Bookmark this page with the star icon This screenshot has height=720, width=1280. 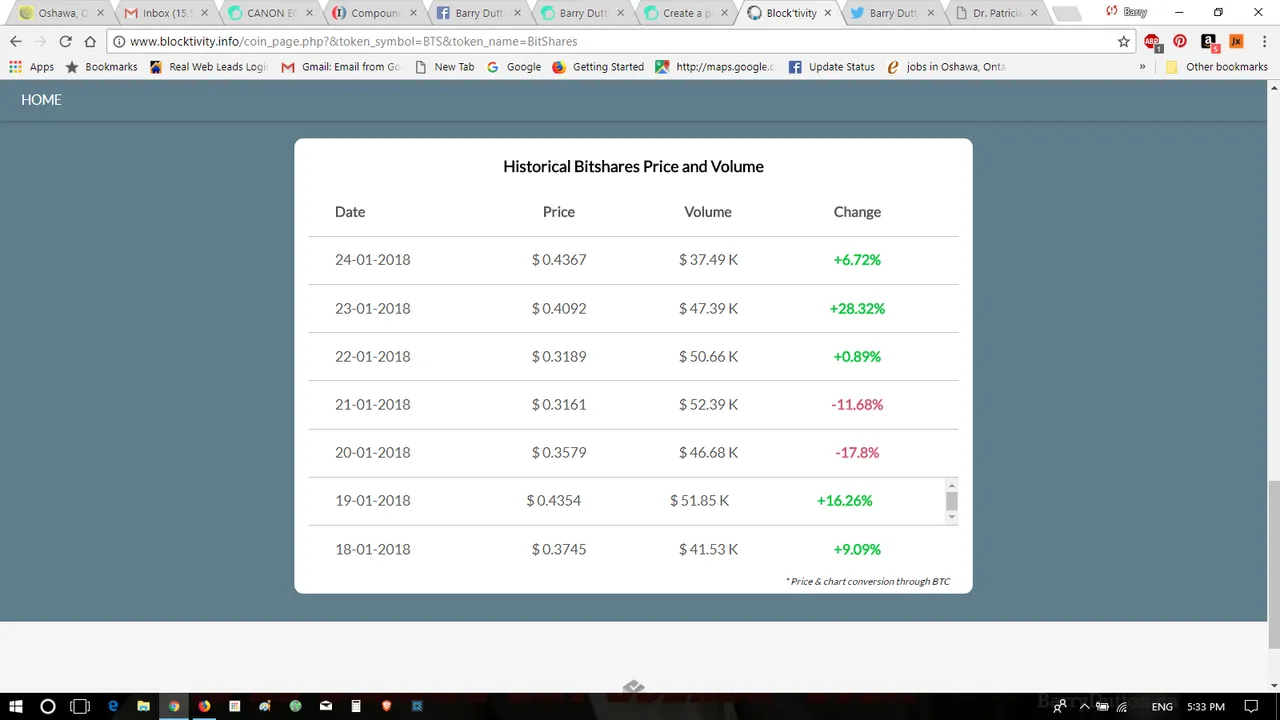[1124, 41]
